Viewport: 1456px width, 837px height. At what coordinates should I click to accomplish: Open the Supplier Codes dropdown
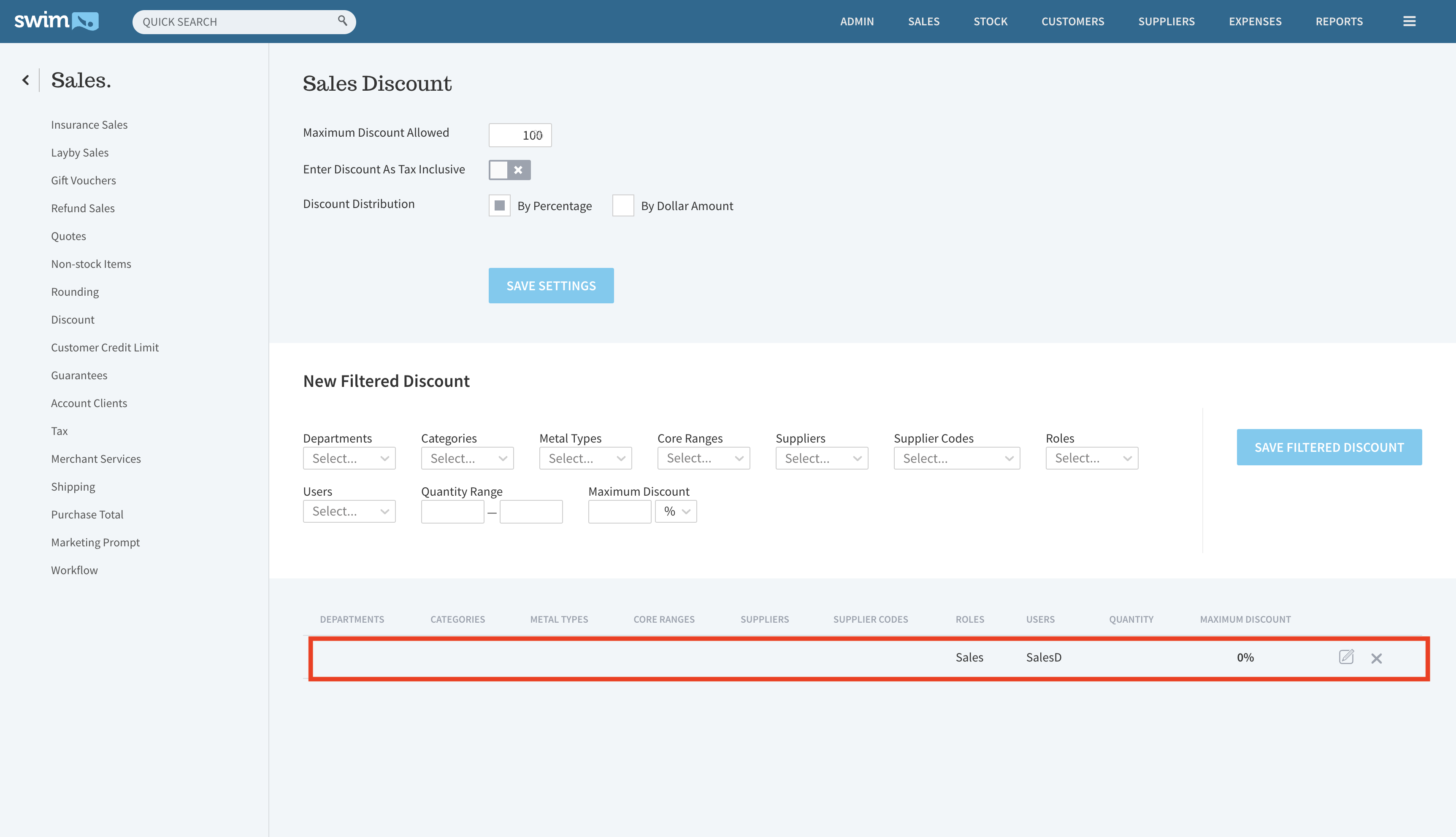point(956,458)
